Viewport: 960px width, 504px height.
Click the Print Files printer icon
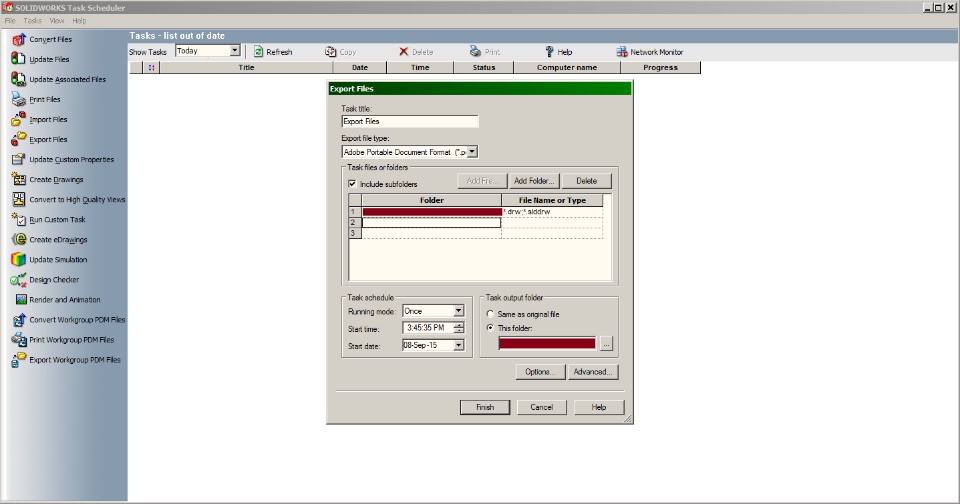point(18,99)
